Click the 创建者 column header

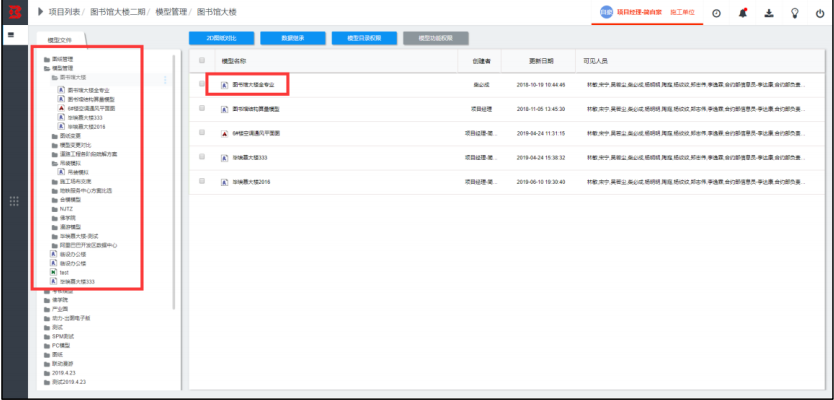tap(481, 61)
